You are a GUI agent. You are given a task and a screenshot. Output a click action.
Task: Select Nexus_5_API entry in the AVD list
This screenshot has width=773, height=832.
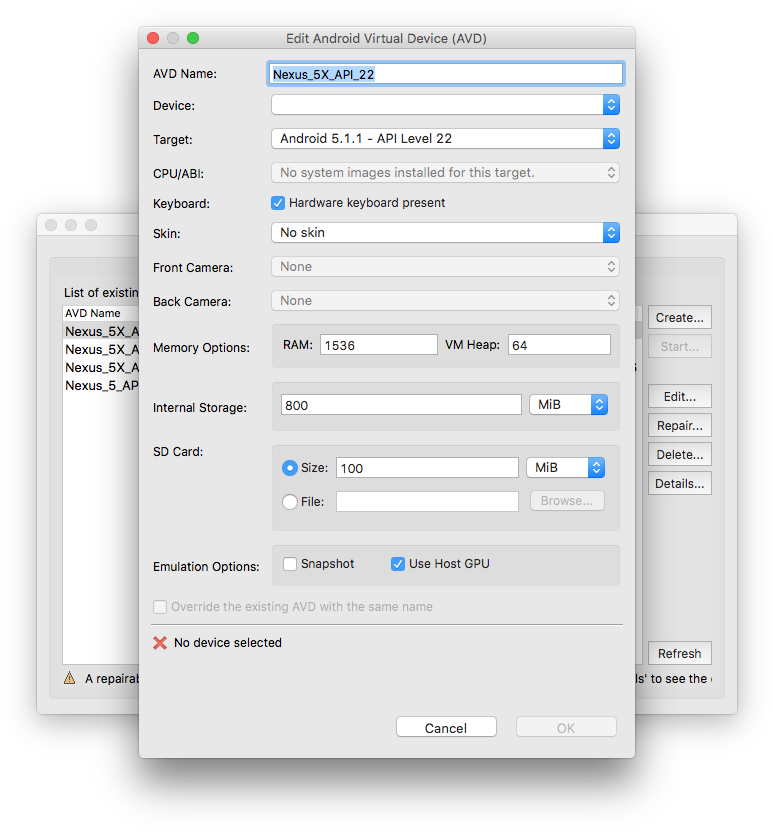pos(100,386)
